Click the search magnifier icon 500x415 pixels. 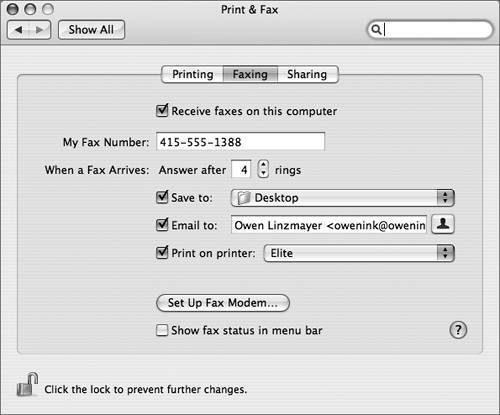(x=376, y=30)
